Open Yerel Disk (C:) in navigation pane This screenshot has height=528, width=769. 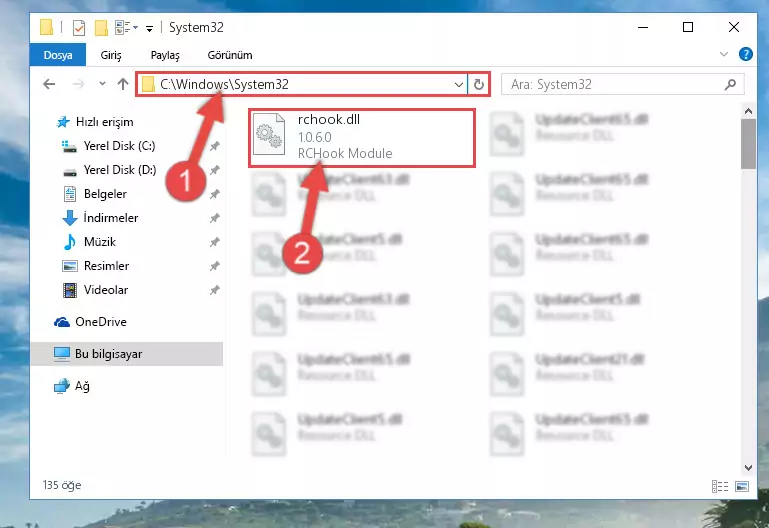click(108, 146)
